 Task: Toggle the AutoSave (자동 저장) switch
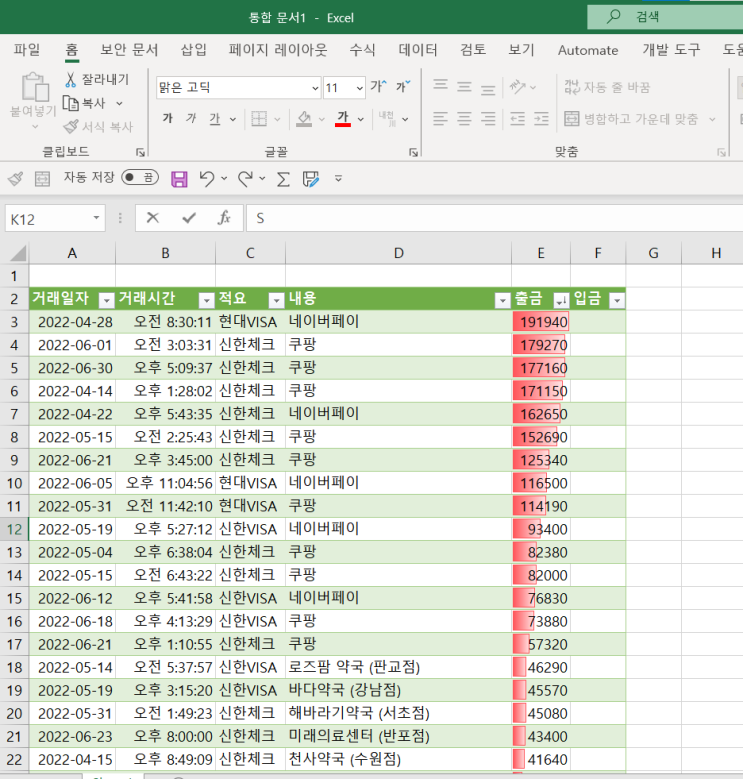coord(140,177)
